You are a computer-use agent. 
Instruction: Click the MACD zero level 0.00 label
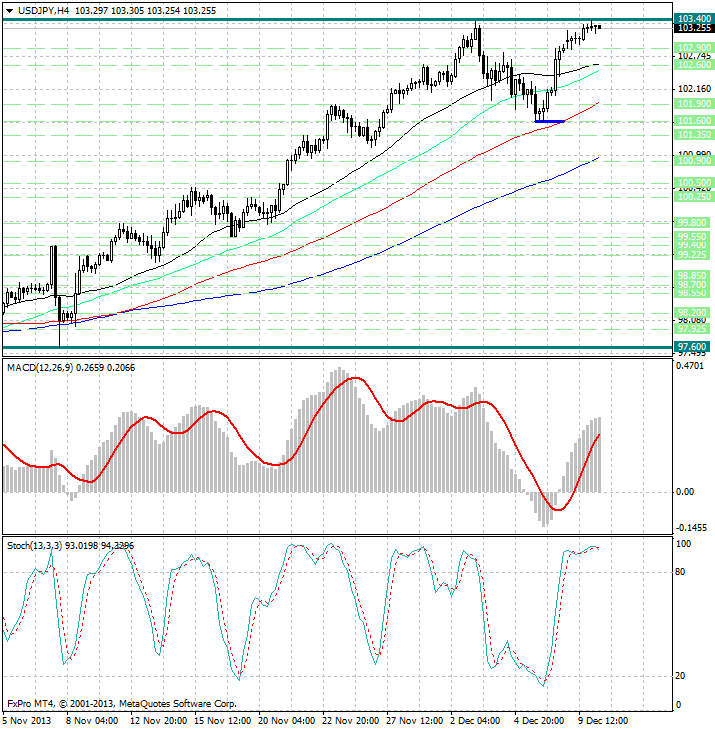point(685,492)
